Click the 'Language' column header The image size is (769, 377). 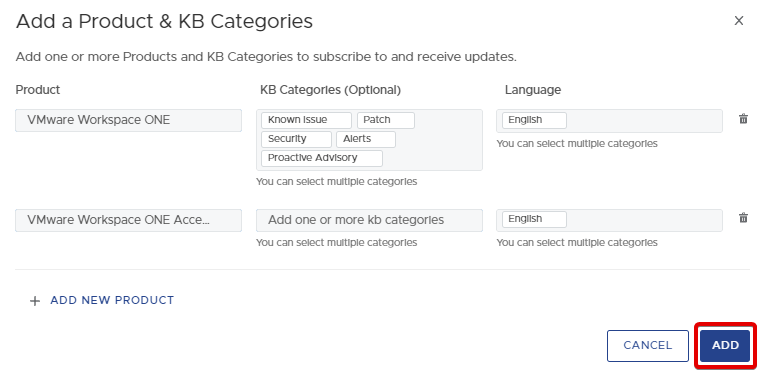[533, 90]
